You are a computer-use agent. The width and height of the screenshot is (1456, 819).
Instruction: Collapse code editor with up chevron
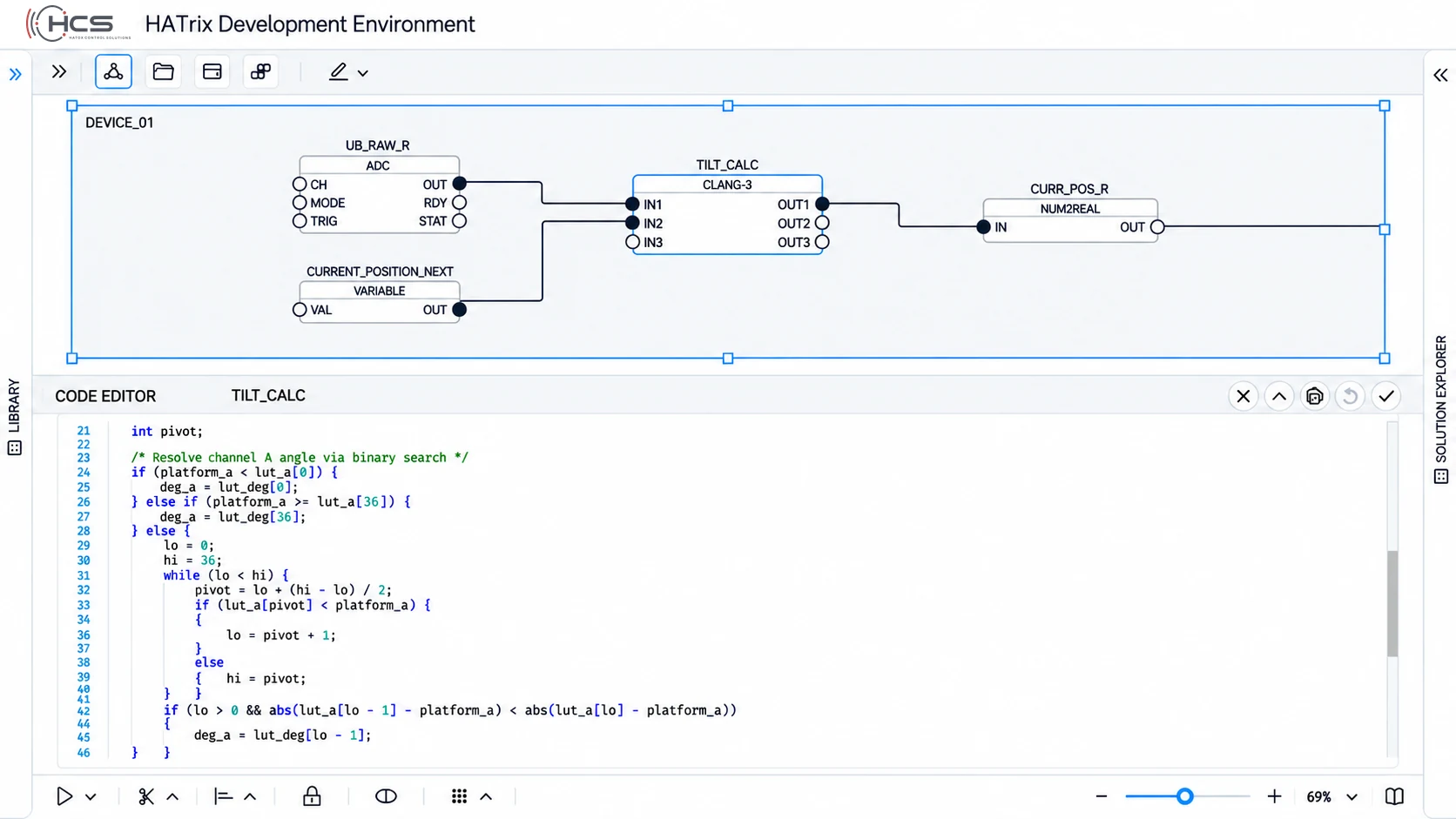tap(1279, 397)
